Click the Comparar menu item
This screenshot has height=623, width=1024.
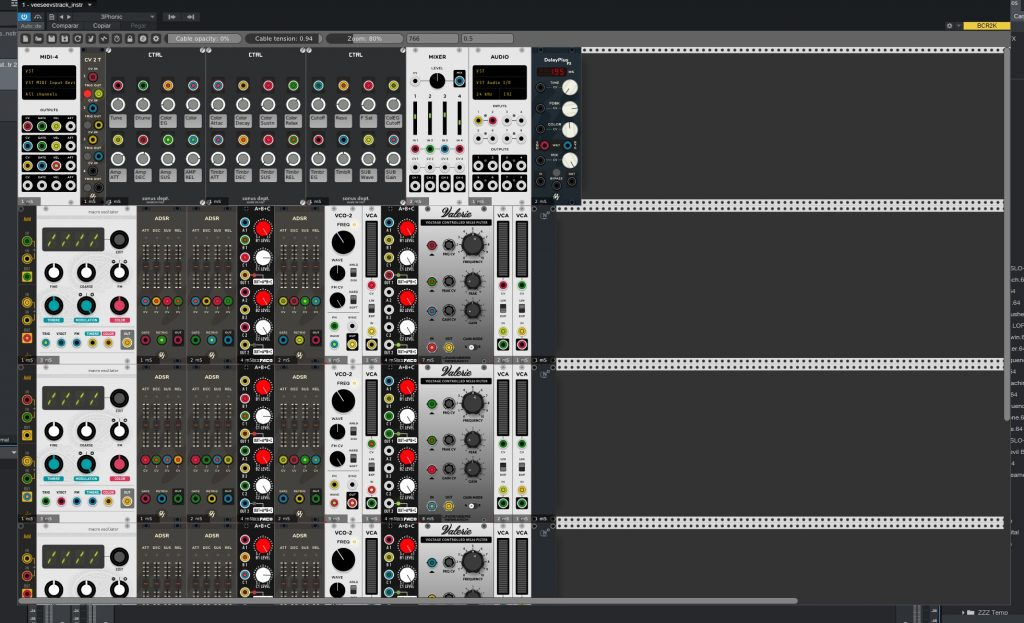coord(64,25)
